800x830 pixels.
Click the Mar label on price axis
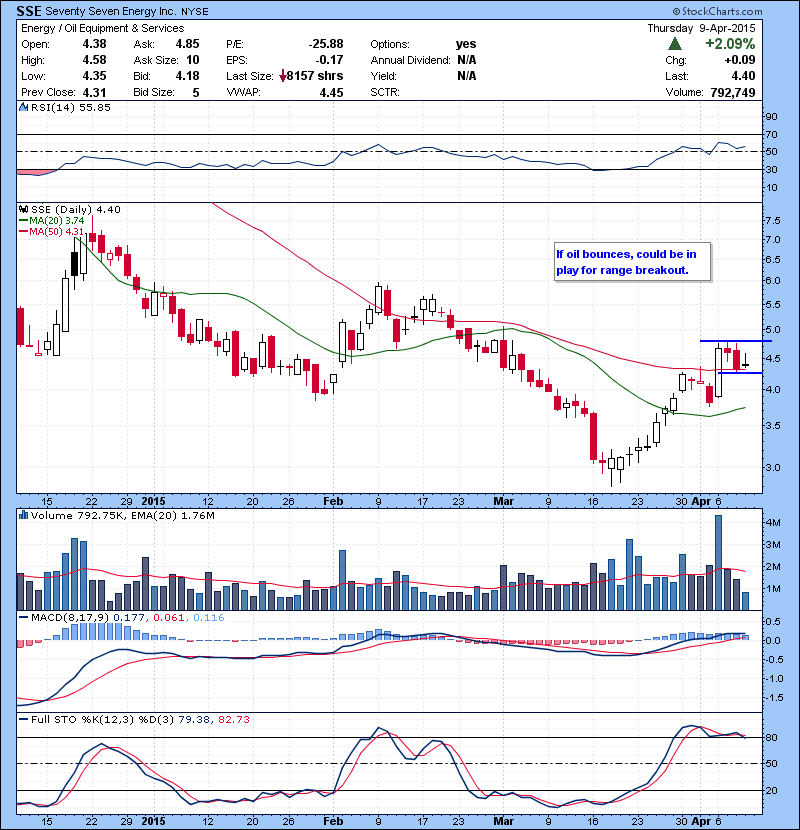coord(504,501)
